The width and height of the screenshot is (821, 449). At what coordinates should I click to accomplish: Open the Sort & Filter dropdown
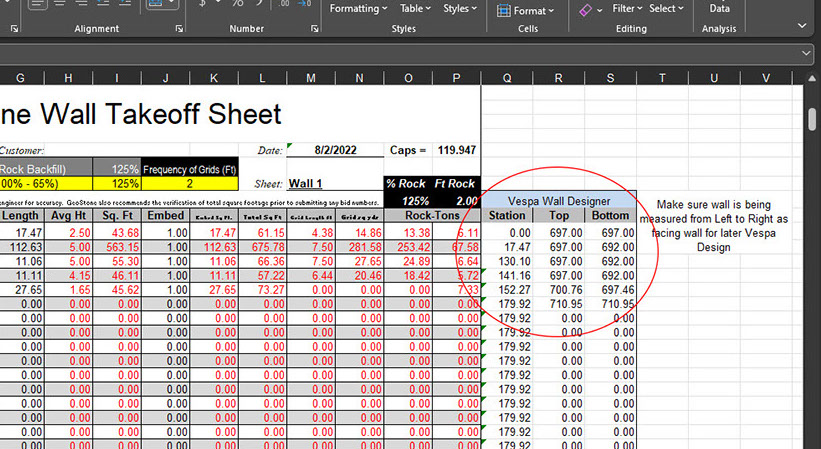(x=628, y=8)
